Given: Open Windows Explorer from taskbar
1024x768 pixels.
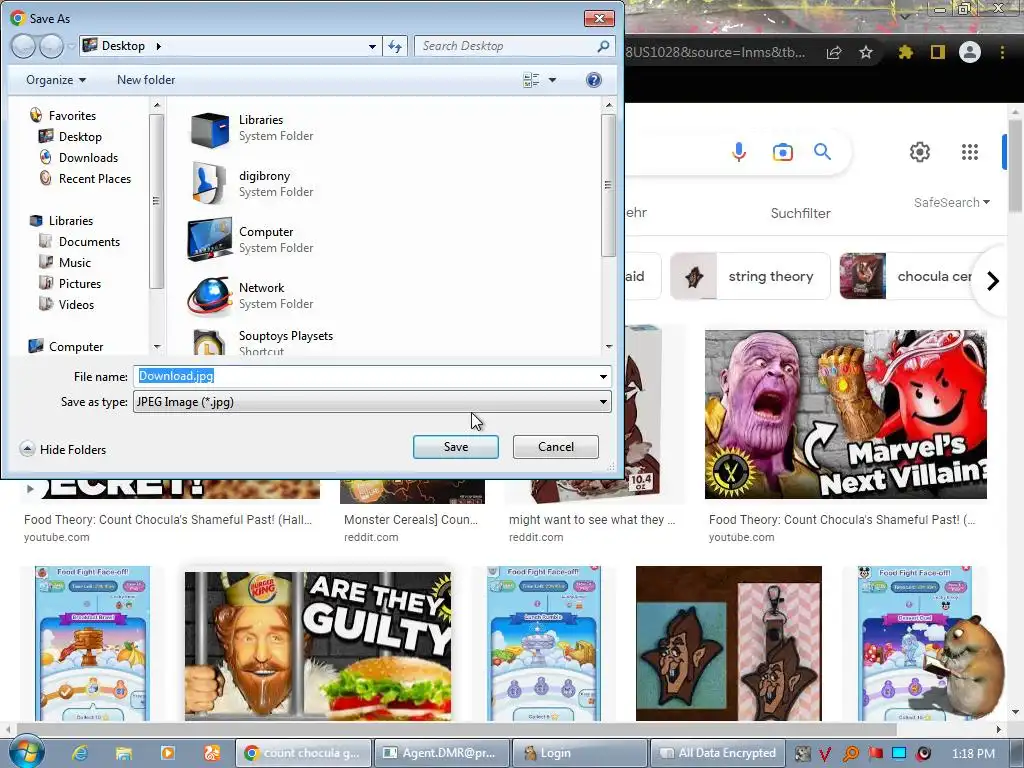Looking at the screenshot, I should click(x=123, y=753).
